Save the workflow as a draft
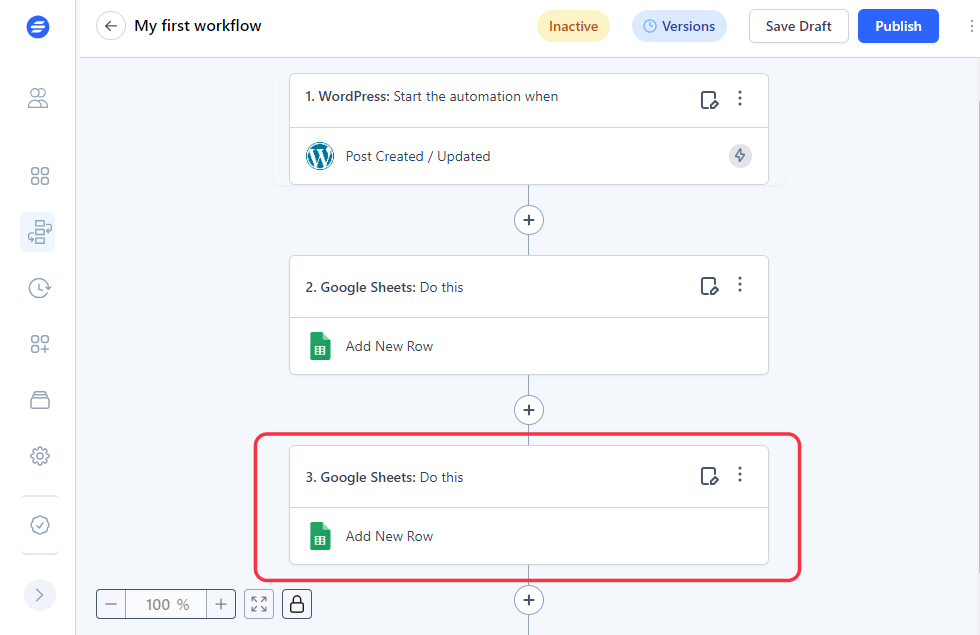The width and height of the screenshot is (980, 635). pos(798,26)
